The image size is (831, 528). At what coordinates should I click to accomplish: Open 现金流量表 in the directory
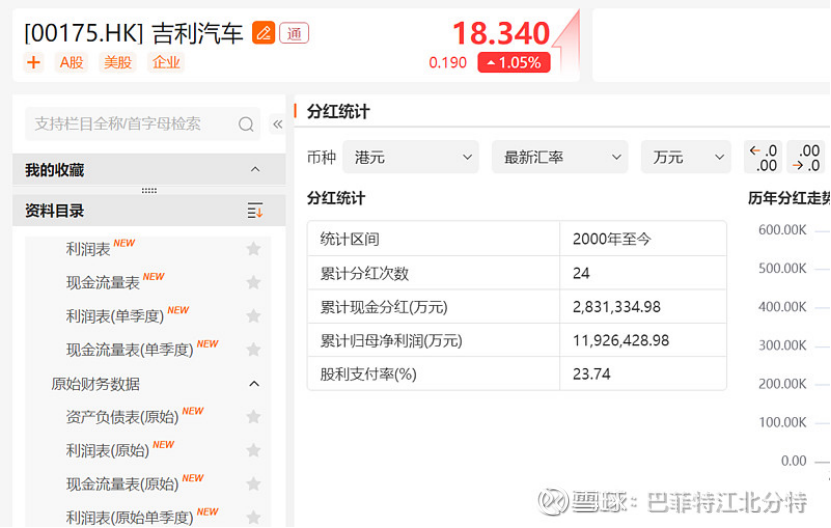tap(103, 283)
